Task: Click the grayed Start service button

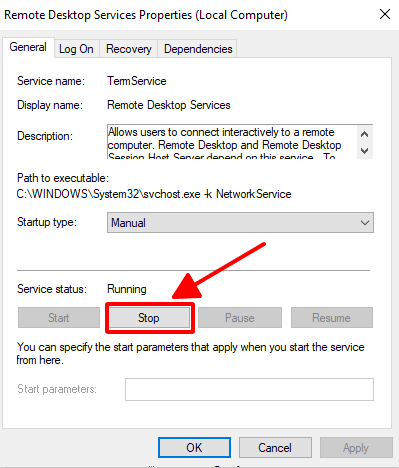Action: click(59, 318)
